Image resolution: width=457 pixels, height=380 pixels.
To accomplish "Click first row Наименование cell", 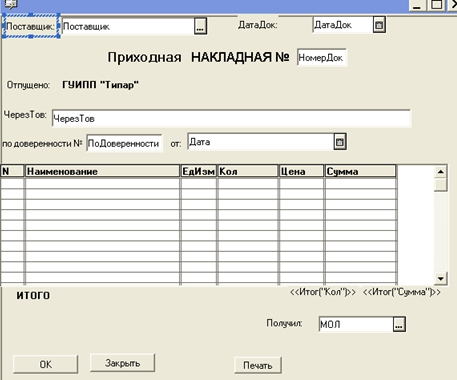I will coord(102,183).
